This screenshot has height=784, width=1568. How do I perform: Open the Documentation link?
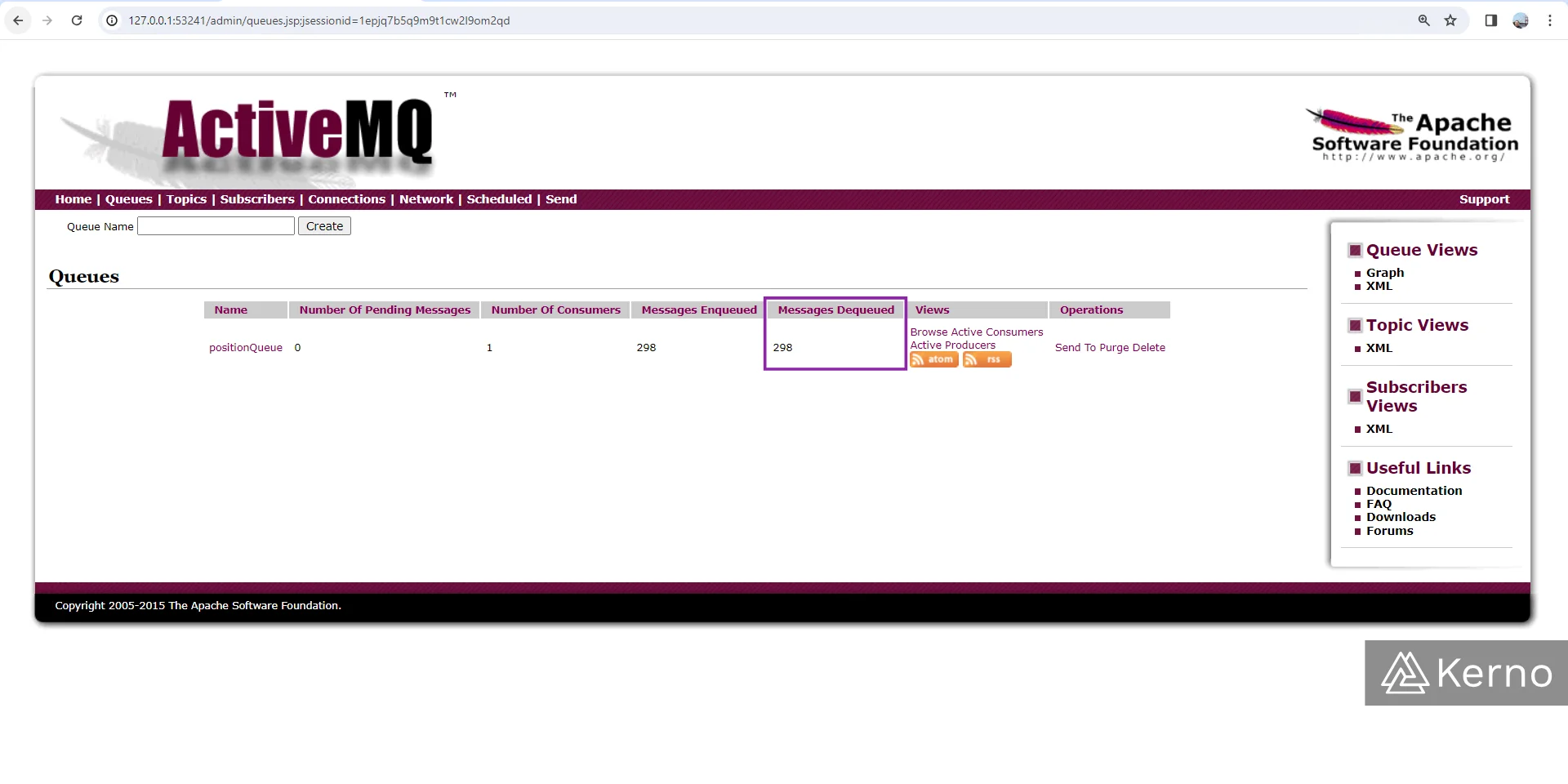(x=1414, y=491)
